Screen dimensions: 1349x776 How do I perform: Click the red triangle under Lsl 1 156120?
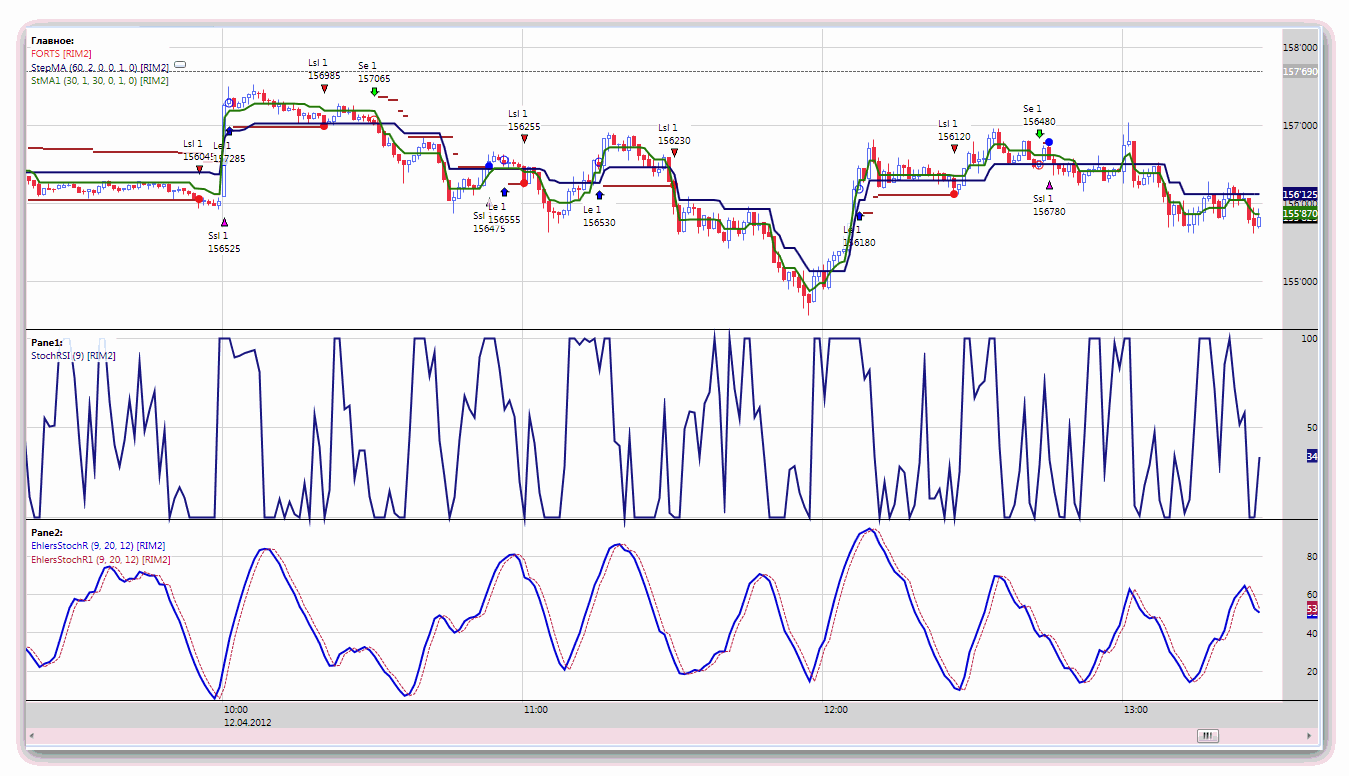pyautogui.click(x=955, y=148)
